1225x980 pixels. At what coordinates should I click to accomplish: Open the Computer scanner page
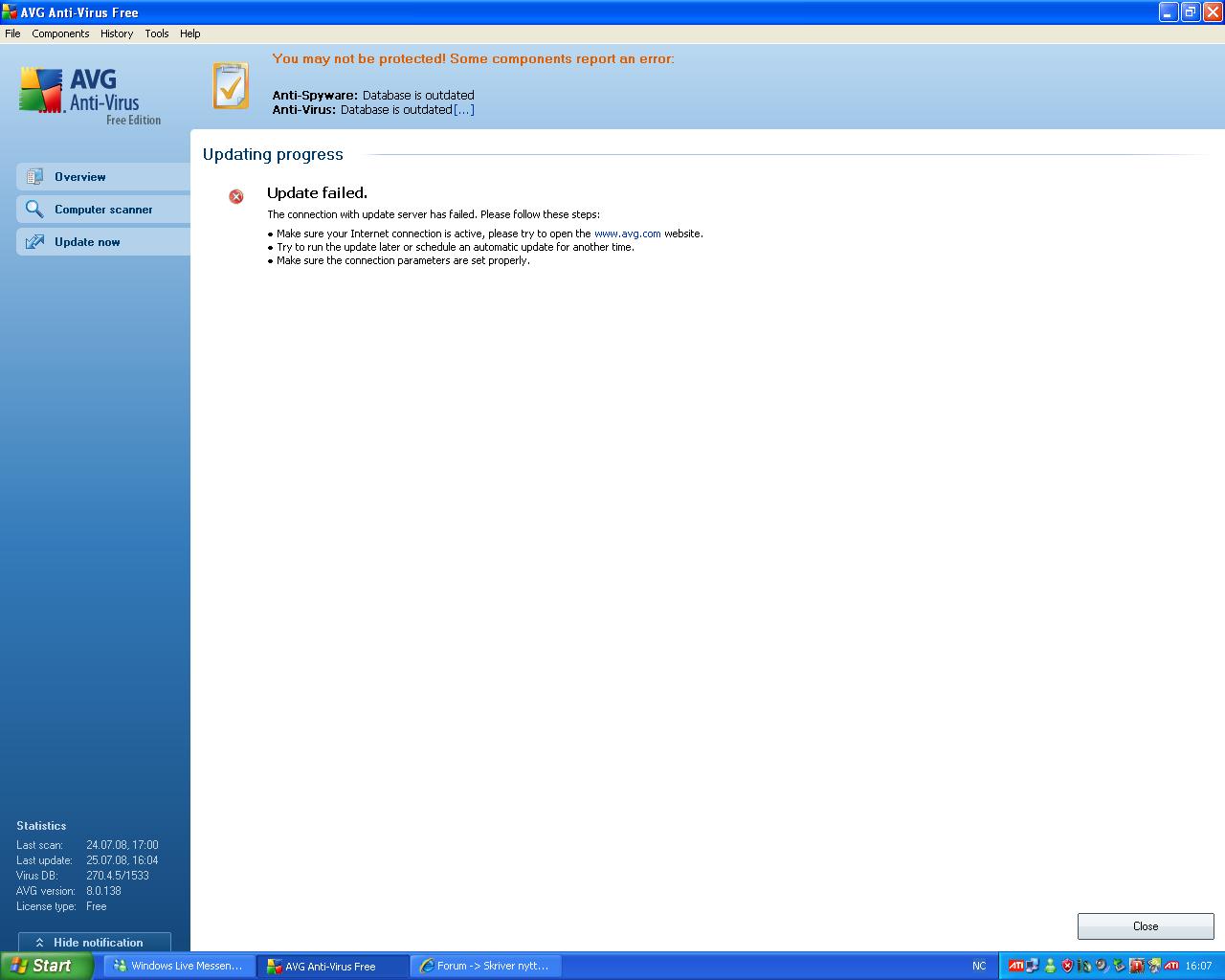(103, 210)
